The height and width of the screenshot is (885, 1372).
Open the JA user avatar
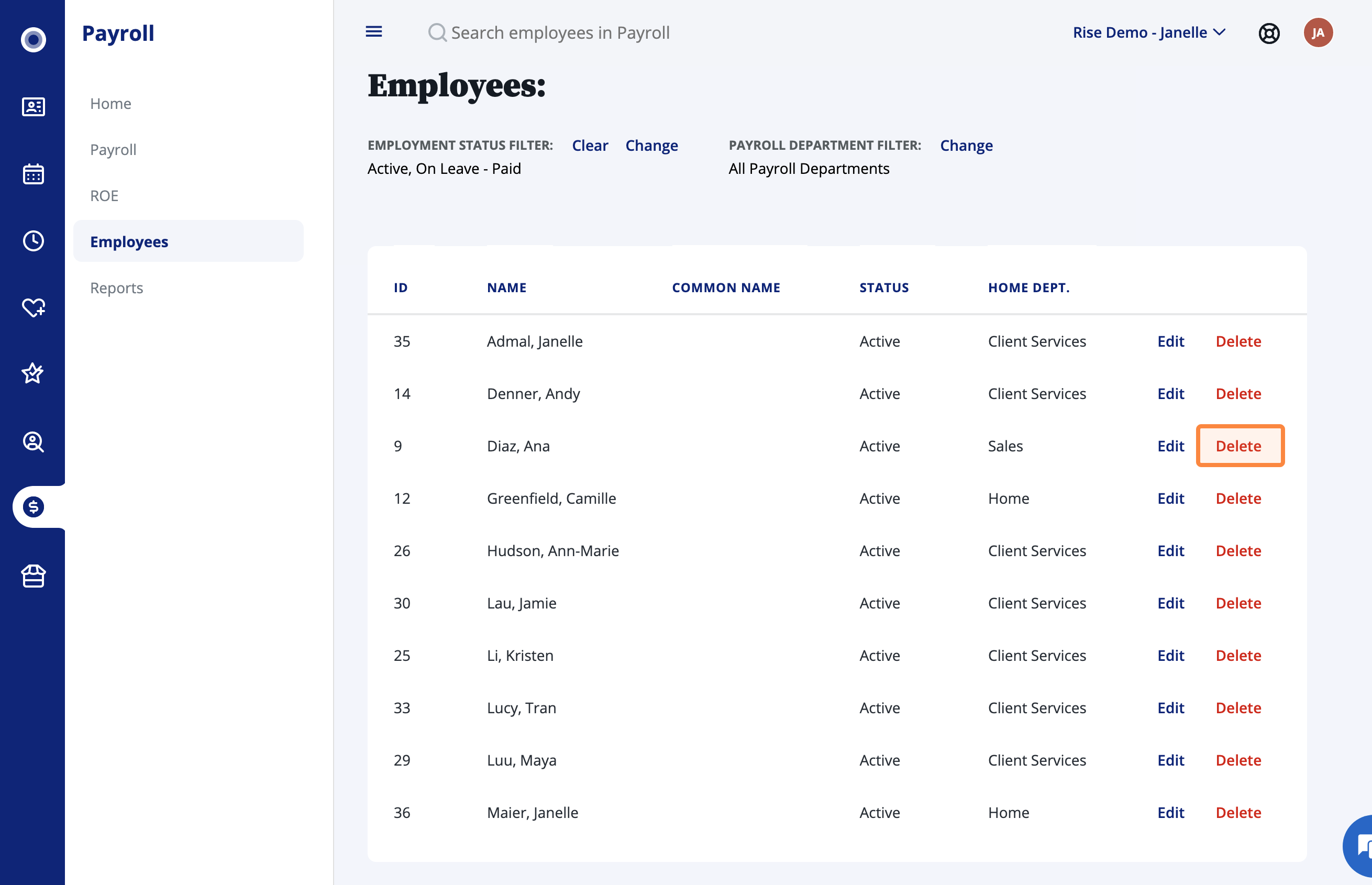[1319, 33]
